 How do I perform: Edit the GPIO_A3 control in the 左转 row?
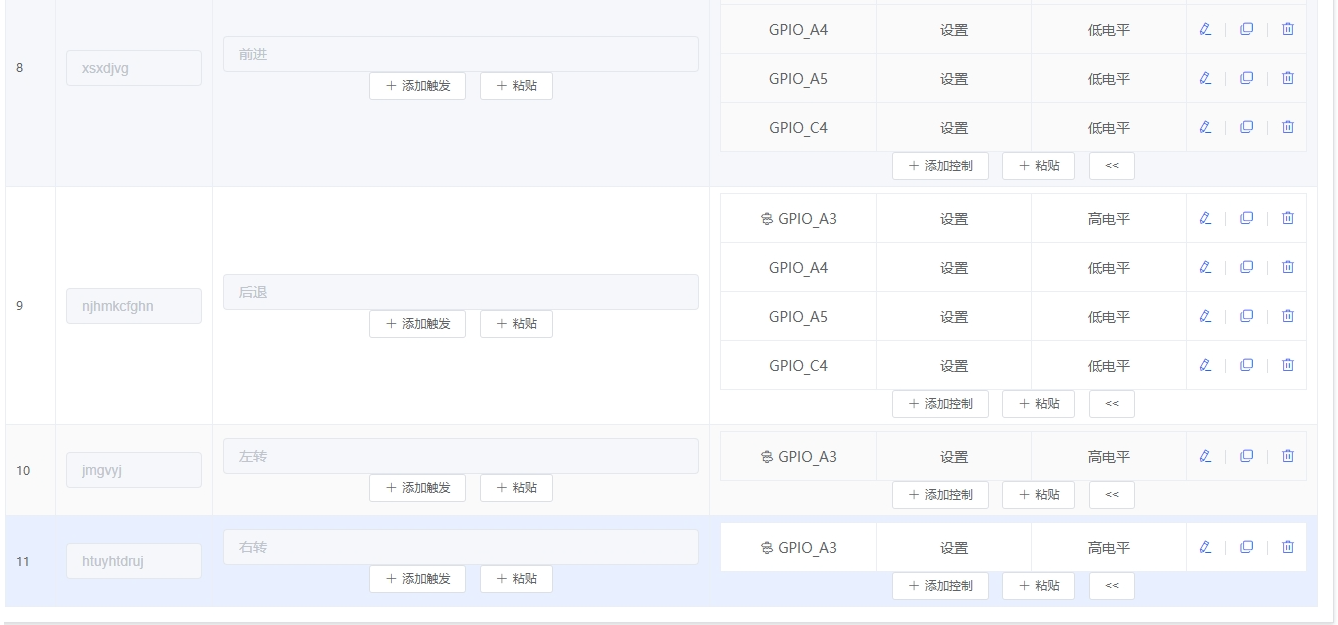[1205, 456]
